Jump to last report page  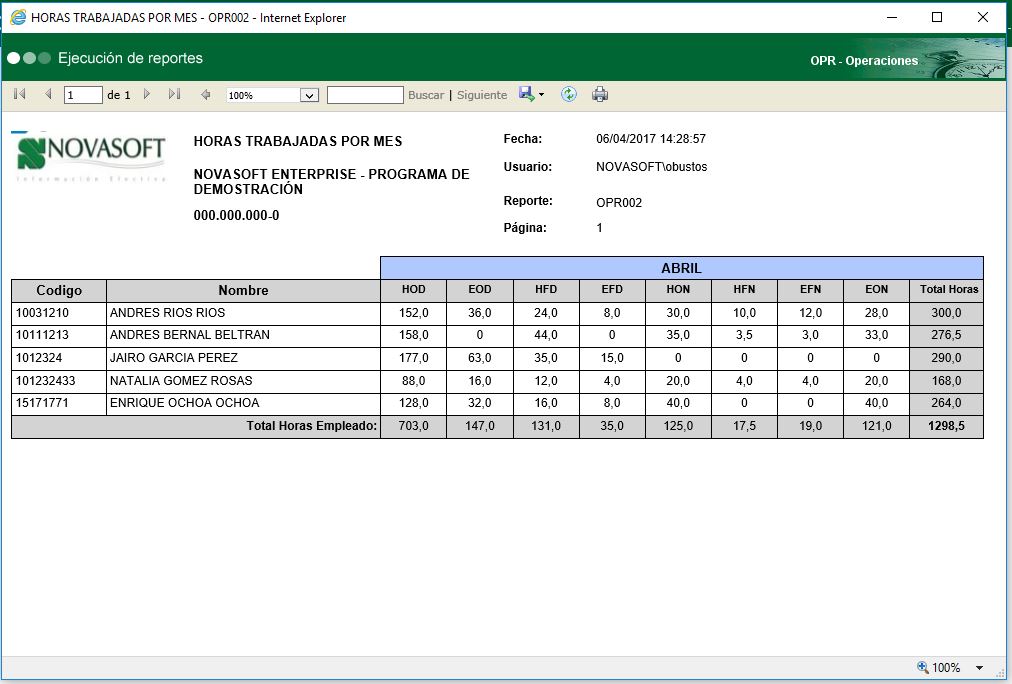coord(174,94)
